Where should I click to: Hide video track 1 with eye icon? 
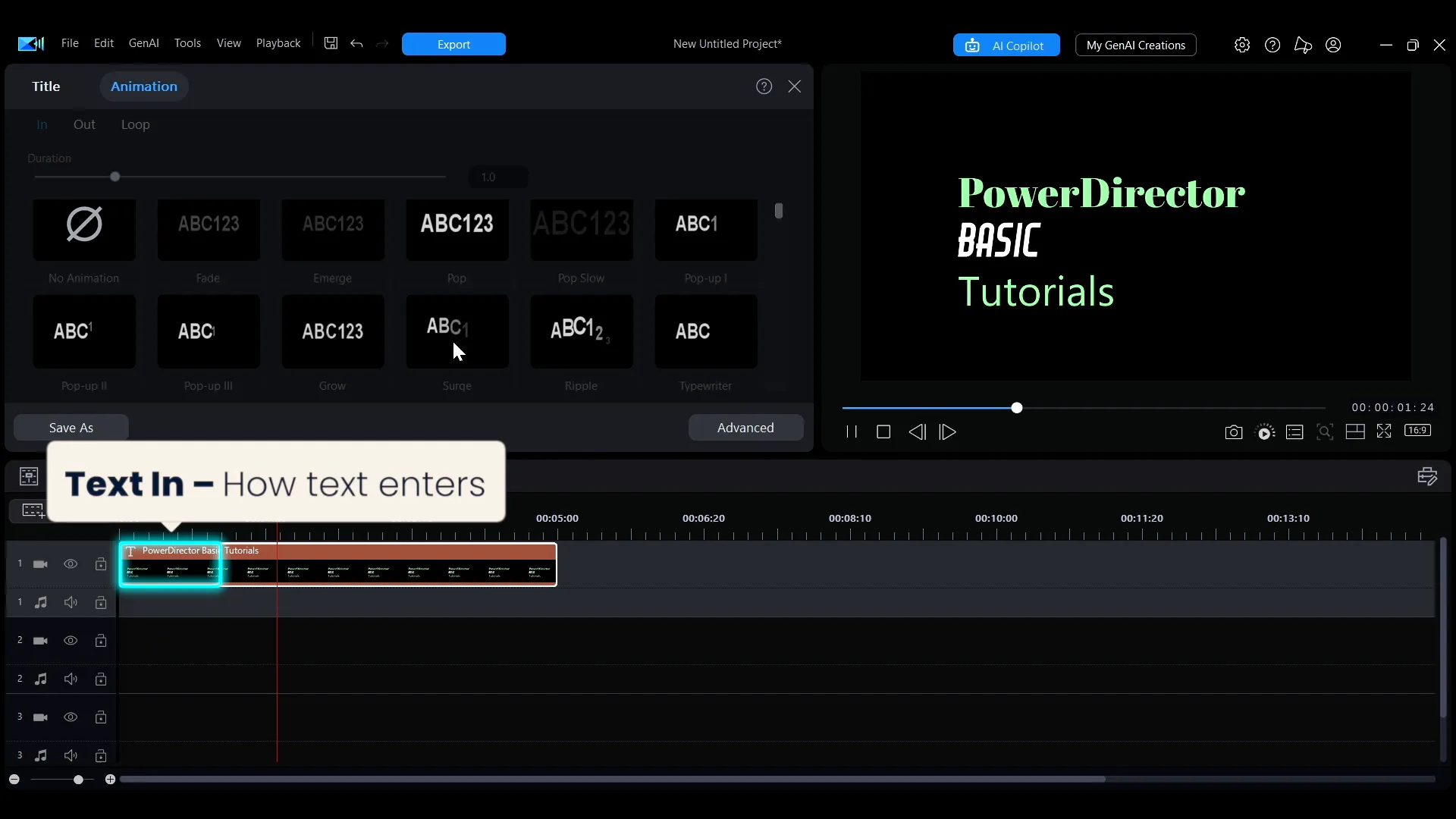[x=71, y=563]
